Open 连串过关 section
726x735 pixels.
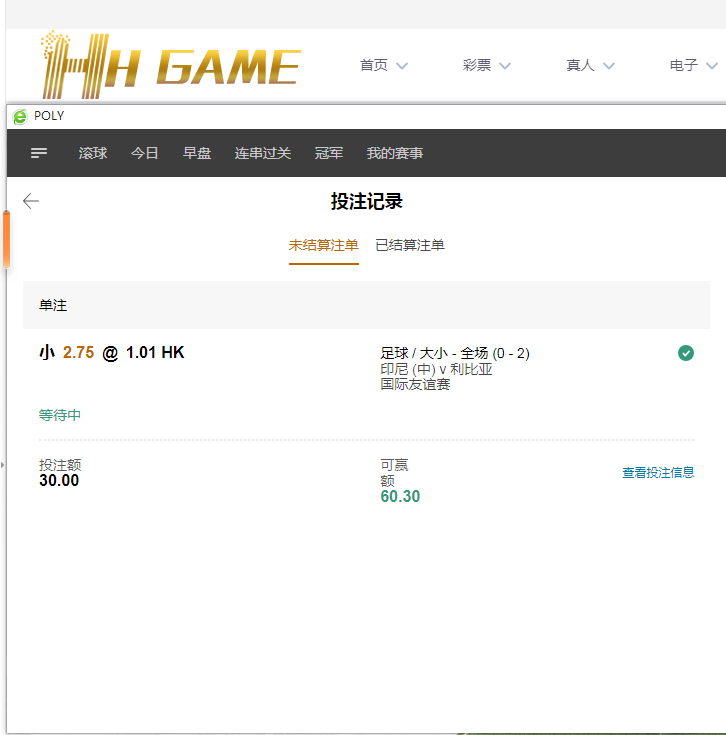coord(263,153)
